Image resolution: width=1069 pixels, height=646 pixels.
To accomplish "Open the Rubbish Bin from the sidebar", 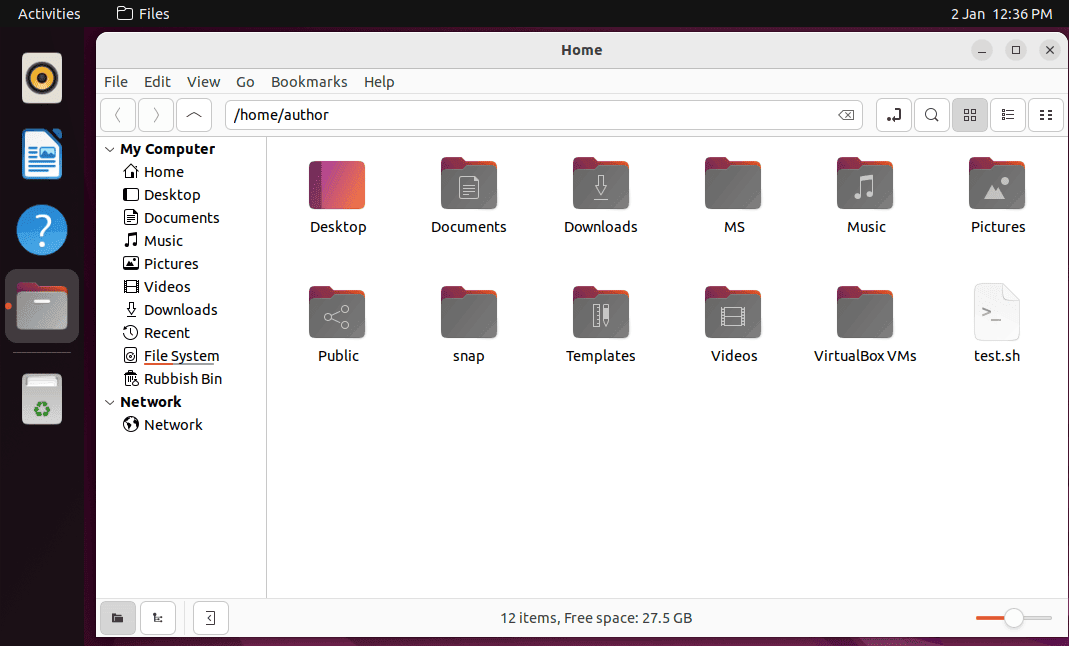I will pos(182,378).
